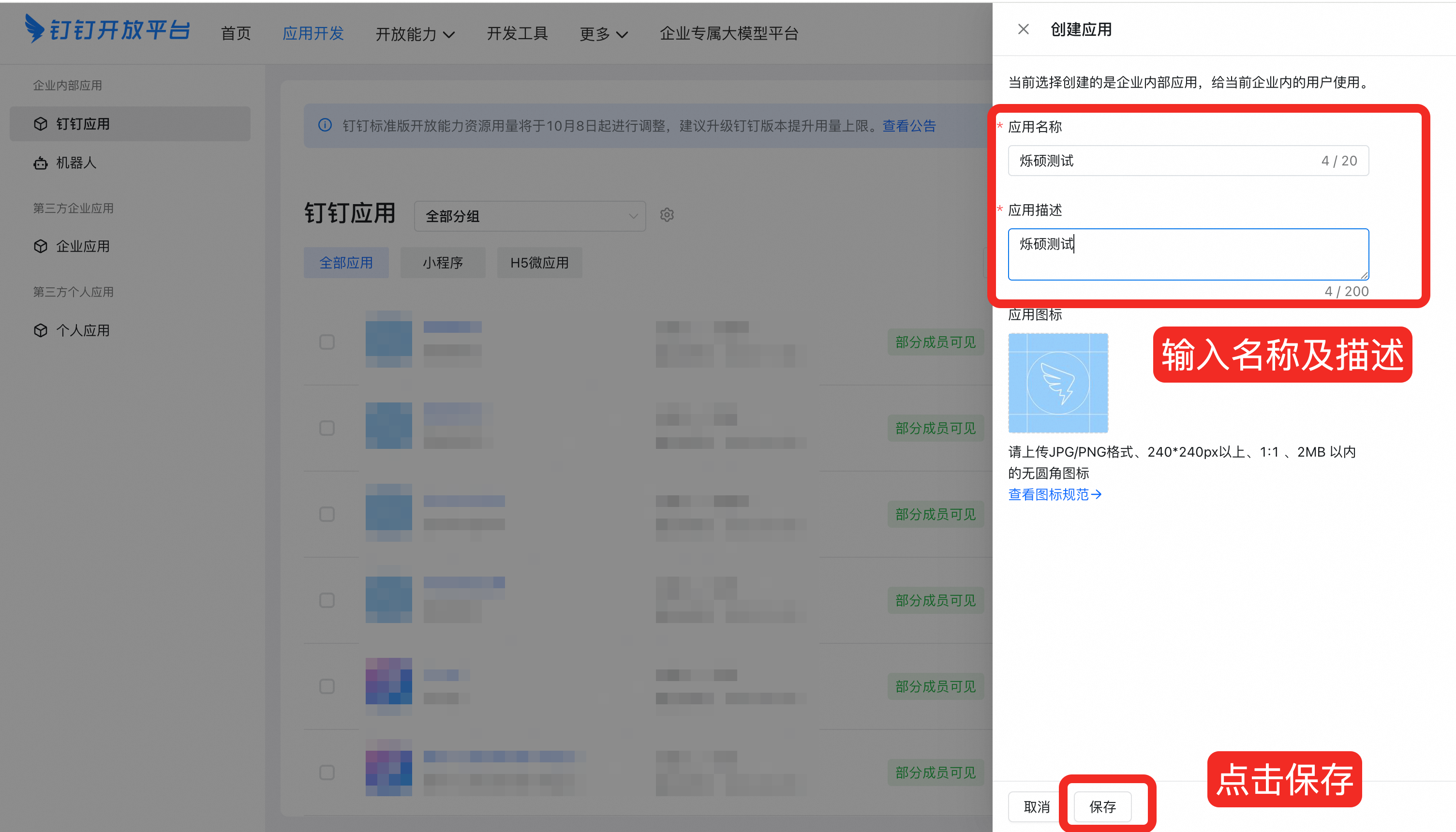Click the fourth row's 部分成员可见 tag
The height and width of the screenshot is (832, 1456).
tap(936, 601)
